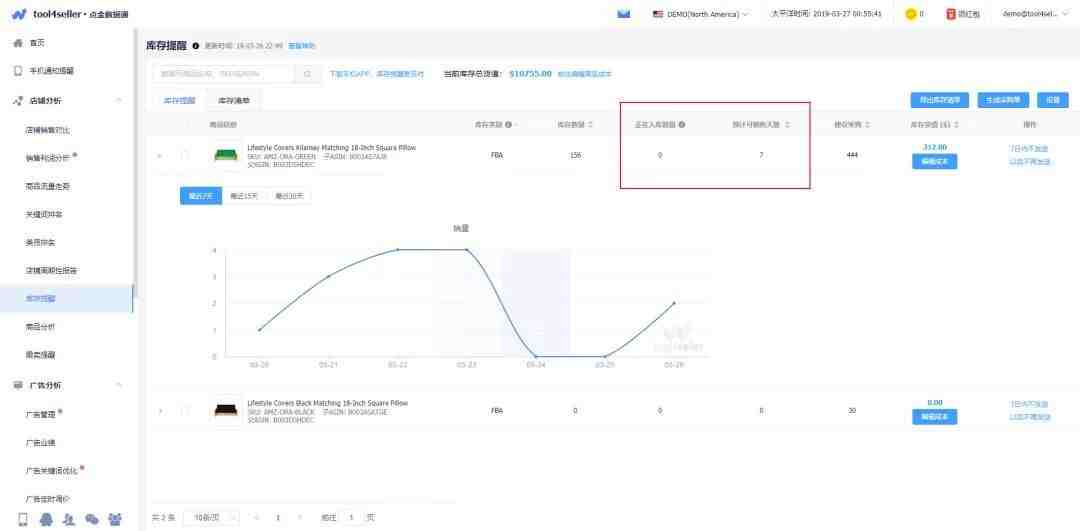Select the last 15 days chart range
This screenshot has width=1080, height=531.
244,196
